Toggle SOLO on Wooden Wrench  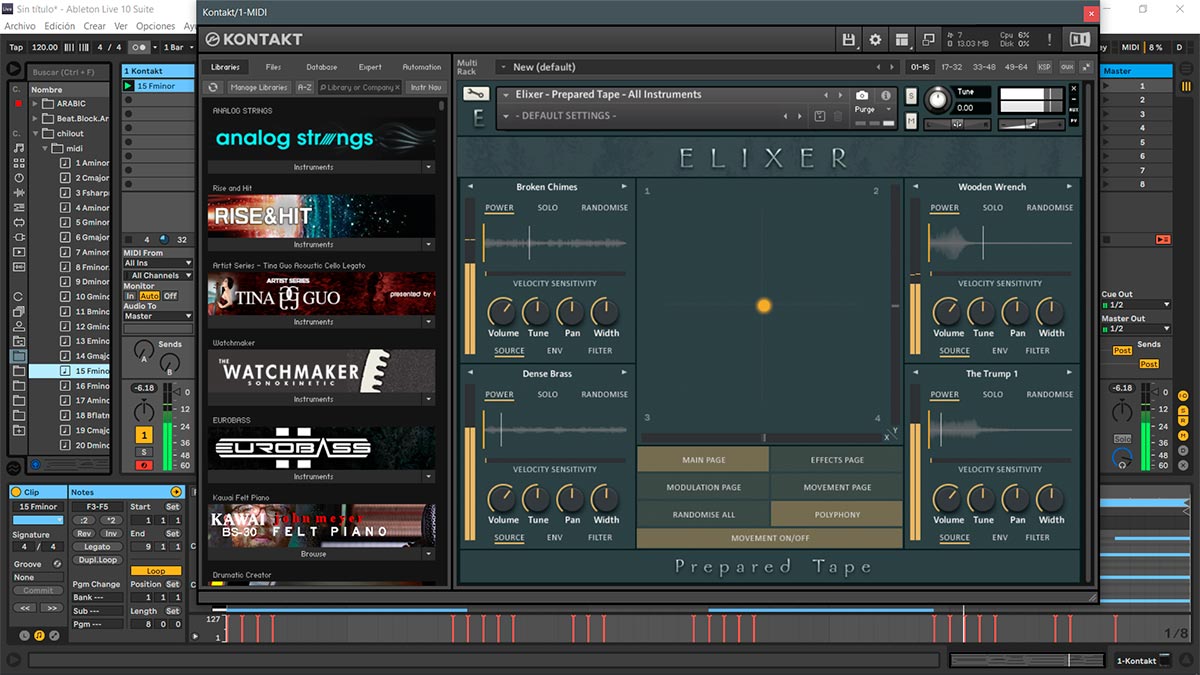(x=993, y=208)
